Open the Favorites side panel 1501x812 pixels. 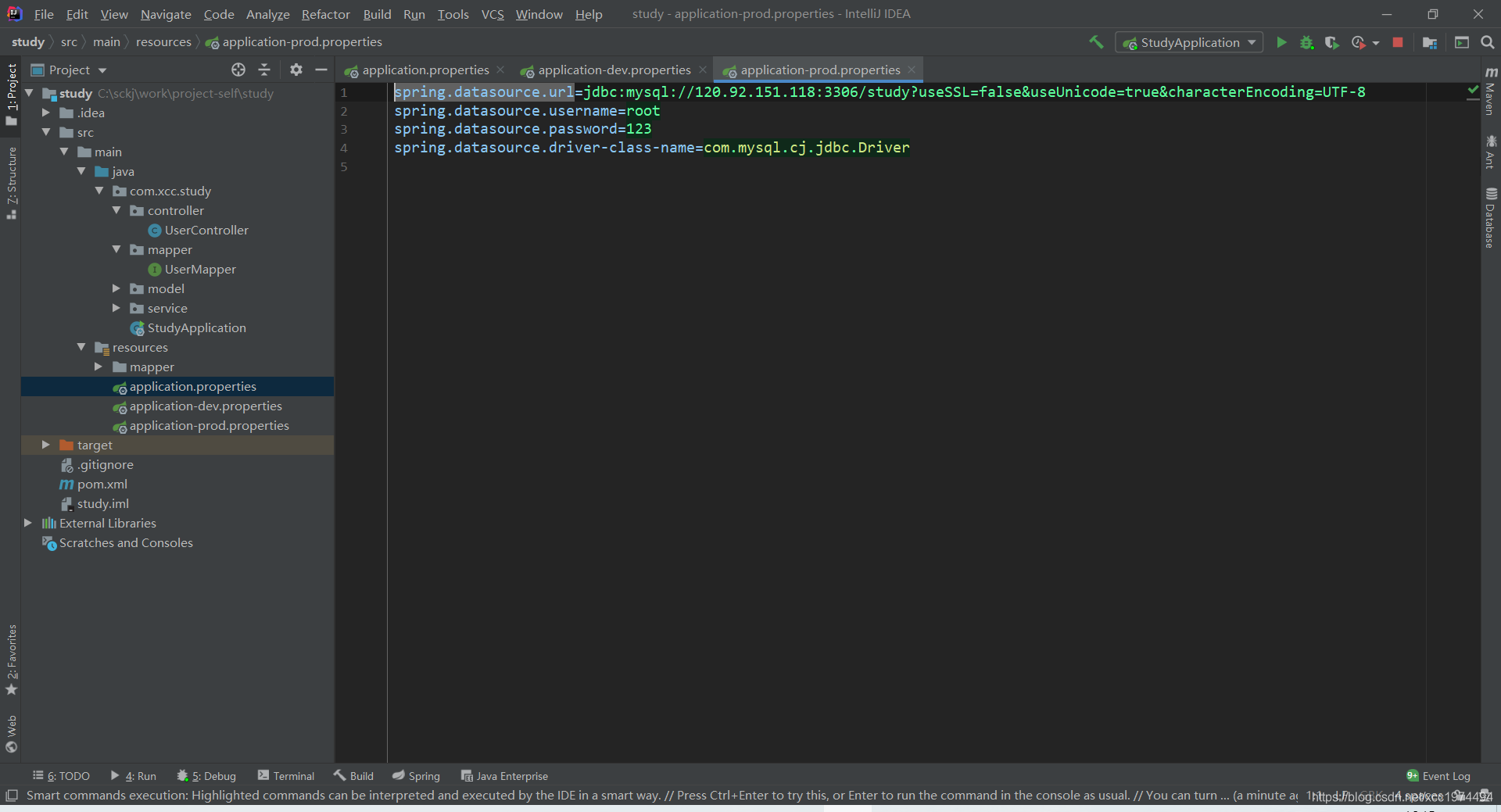[x=11, y=660]
